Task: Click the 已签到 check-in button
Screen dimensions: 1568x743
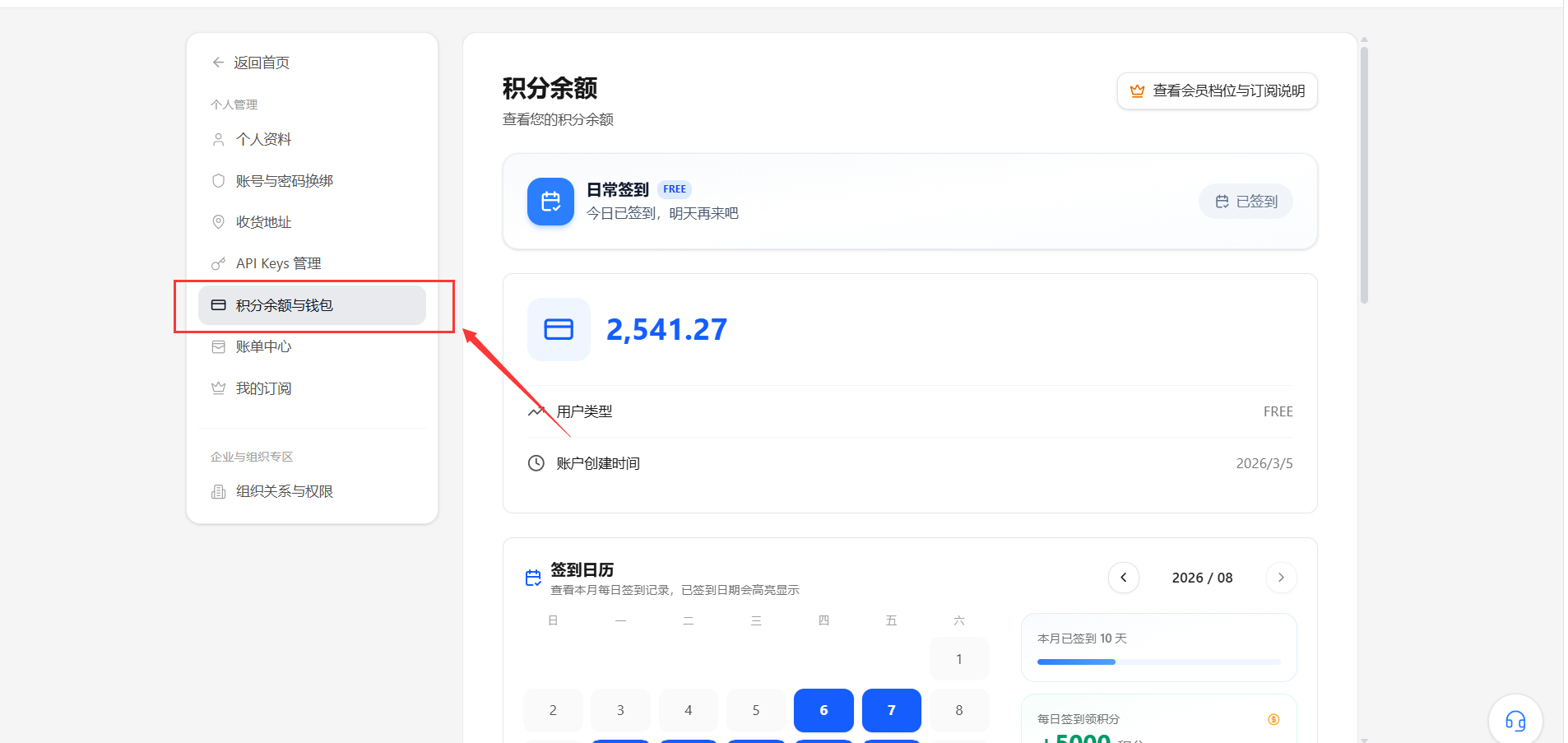Action: click(x=1246, y=202)
